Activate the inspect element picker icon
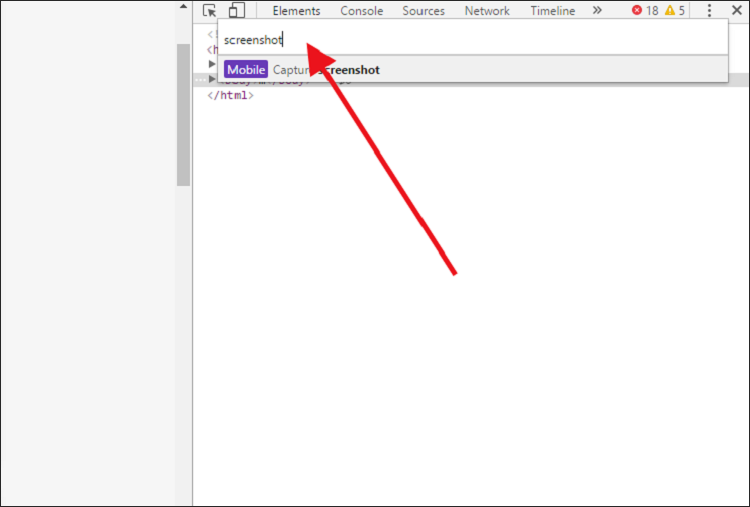The image size is (750, 507). [209, 11]
